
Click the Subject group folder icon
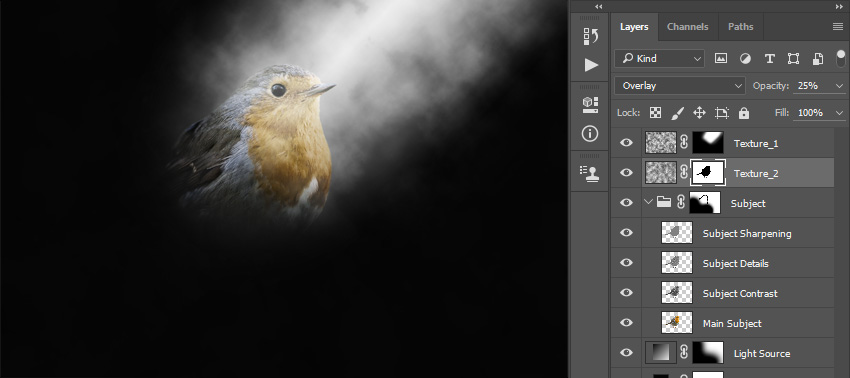[x=664, y=202]
